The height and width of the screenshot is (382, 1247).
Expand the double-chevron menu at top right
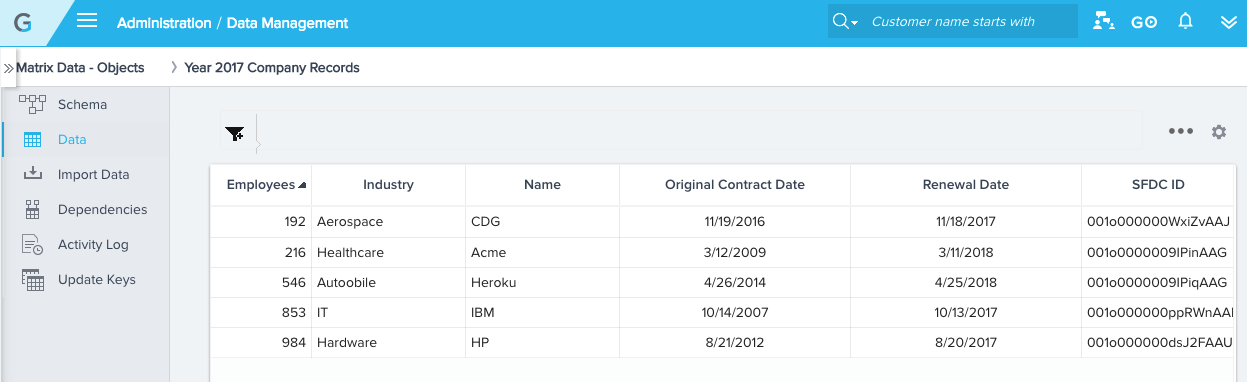(1229, 22)
